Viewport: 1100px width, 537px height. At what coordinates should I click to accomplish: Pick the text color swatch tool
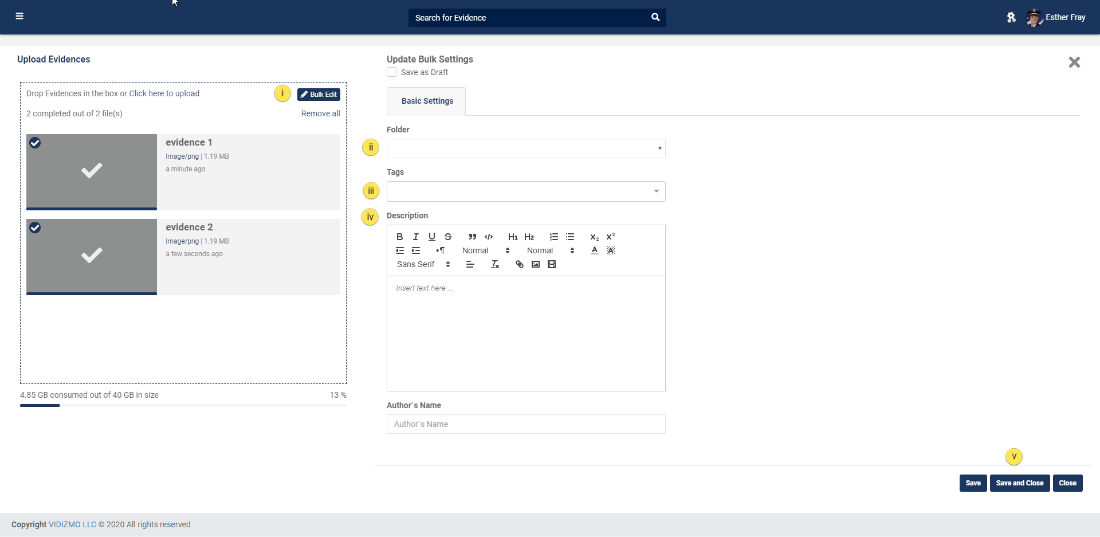[x=594, y=250]
